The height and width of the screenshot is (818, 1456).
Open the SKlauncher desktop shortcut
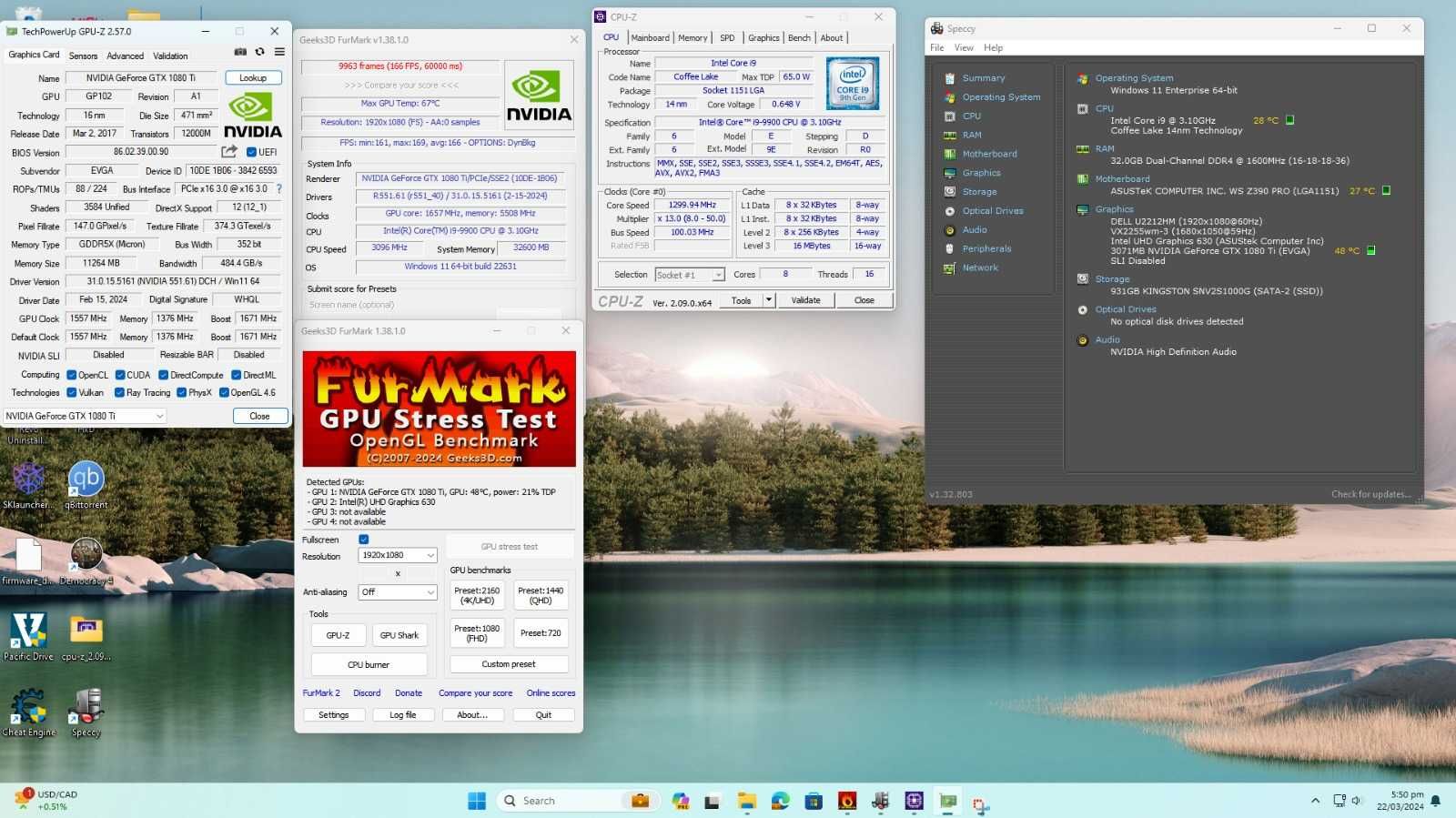[x=28, y=485]
